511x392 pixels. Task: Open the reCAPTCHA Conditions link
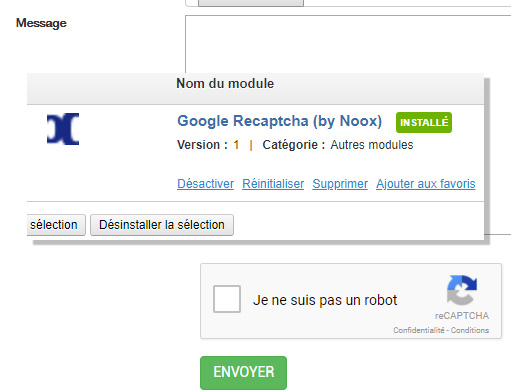pos(470,330)
